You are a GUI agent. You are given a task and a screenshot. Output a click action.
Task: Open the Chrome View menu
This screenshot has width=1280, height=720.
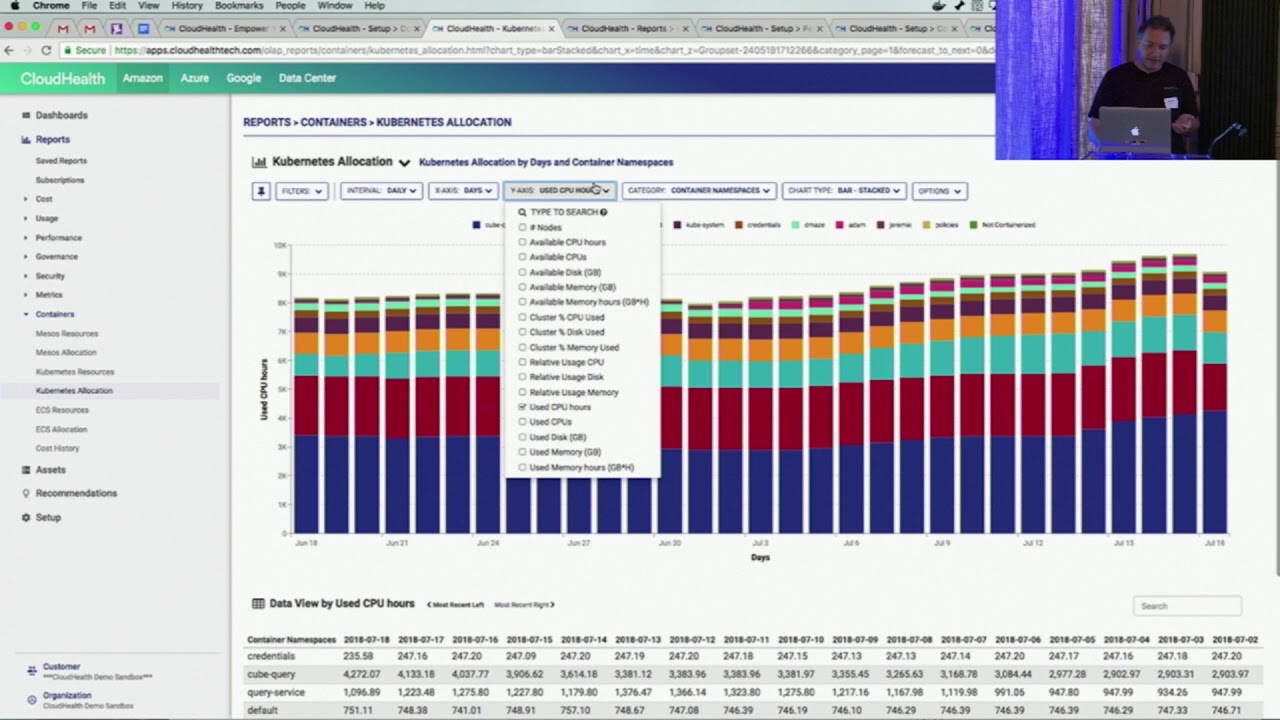point(149,6)
